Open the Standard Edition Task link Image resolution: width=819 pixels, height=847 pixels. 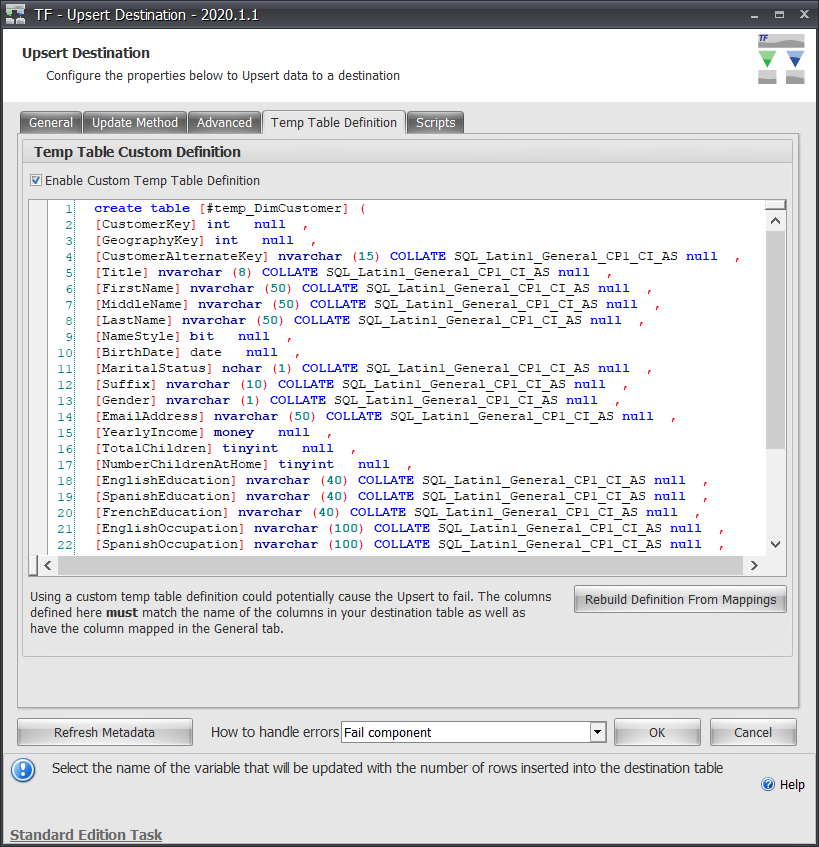[x=85, y=834]
